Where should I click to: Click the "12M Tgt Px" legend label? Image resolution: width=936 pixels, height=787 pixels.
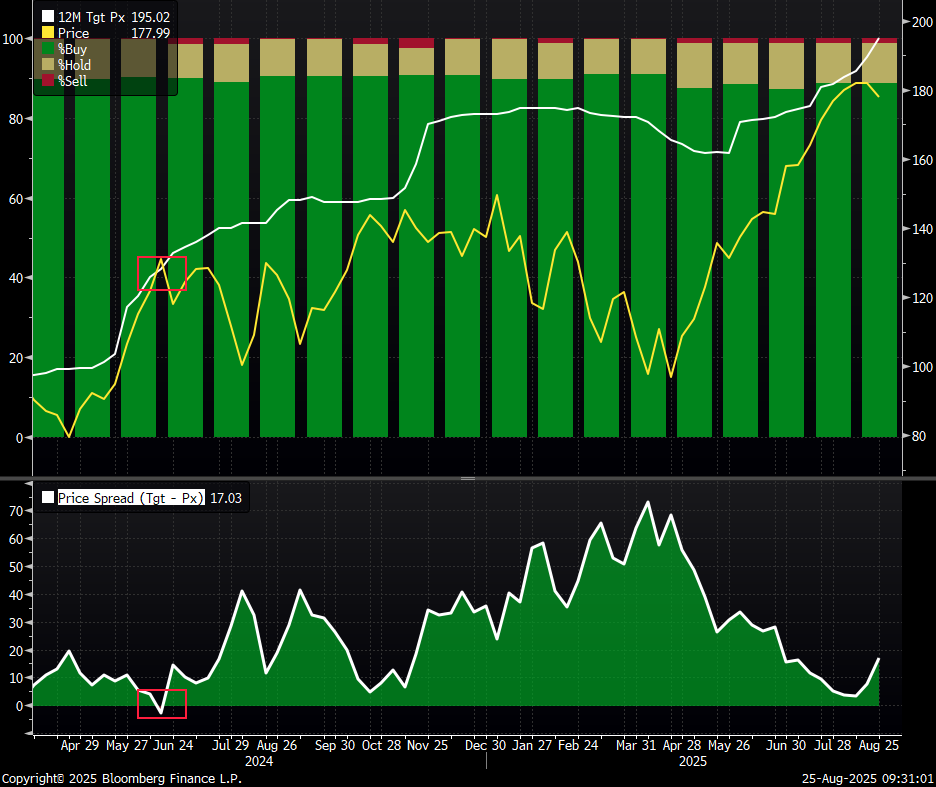tap(91, 17)
